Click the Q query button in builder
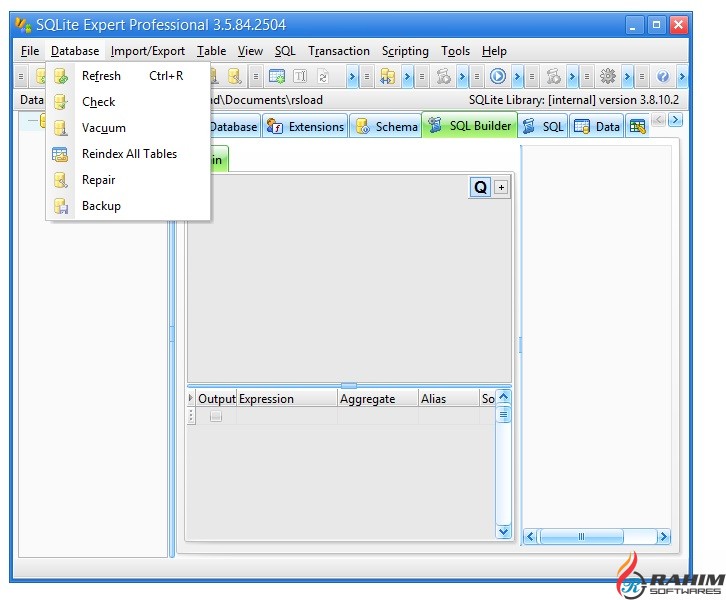Screen dimensions: 726x600 coord(480,188)
